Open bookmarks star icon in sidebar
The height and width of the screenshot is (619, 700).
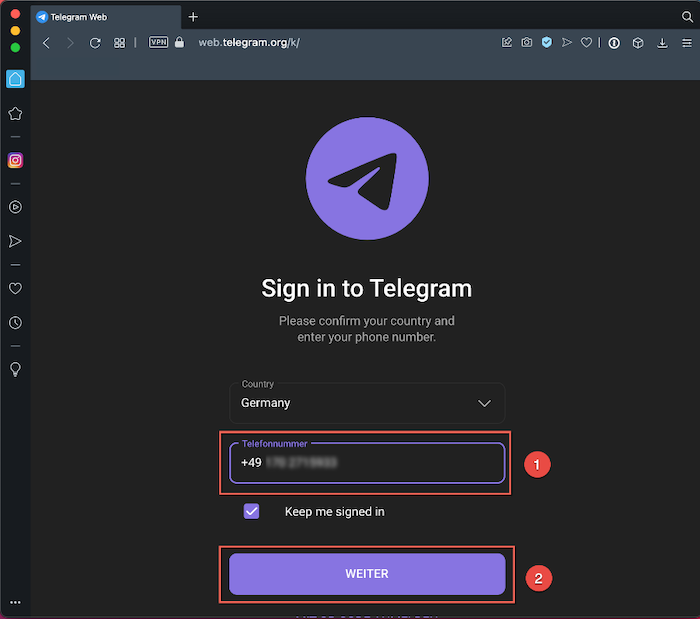click(15, 114)
